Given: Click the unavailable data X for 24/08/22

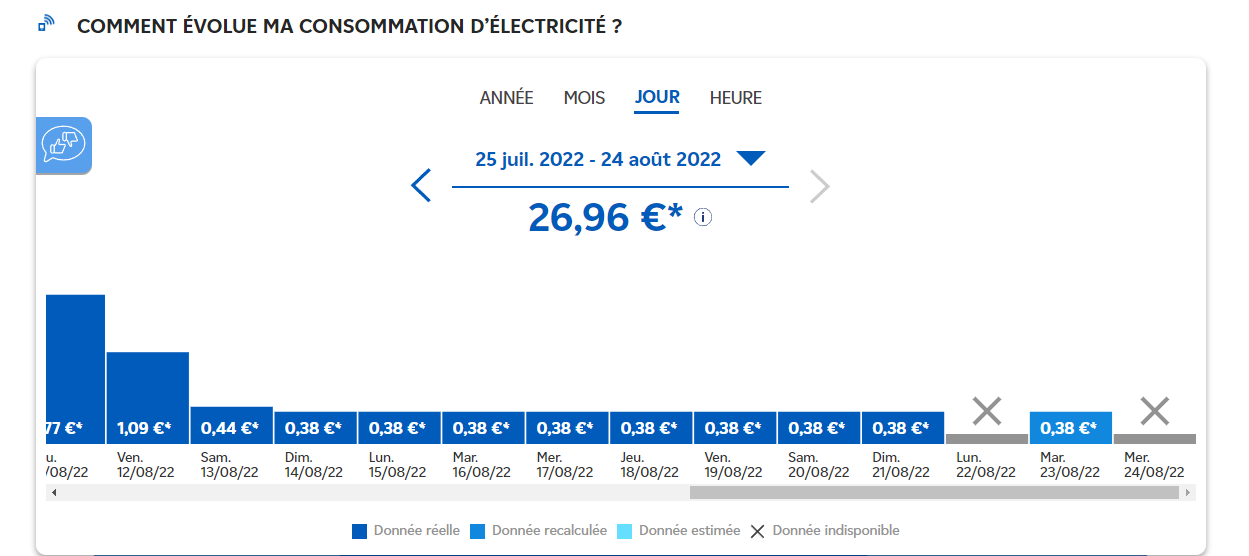Looking at the screenshot, I should (1155, 411).
